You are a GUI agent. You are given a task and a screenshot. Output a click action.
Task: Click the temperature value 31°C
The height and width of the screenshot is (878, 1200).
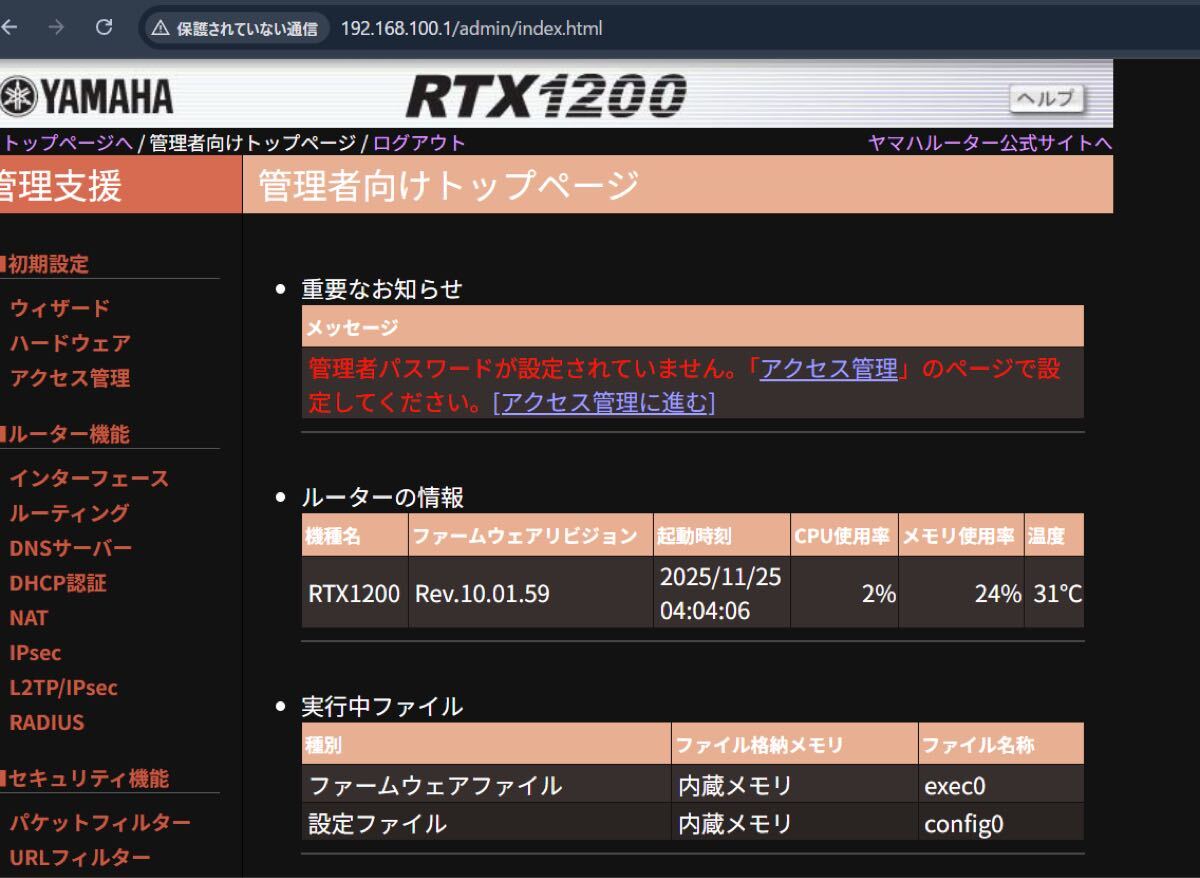tap(1057, 593)
